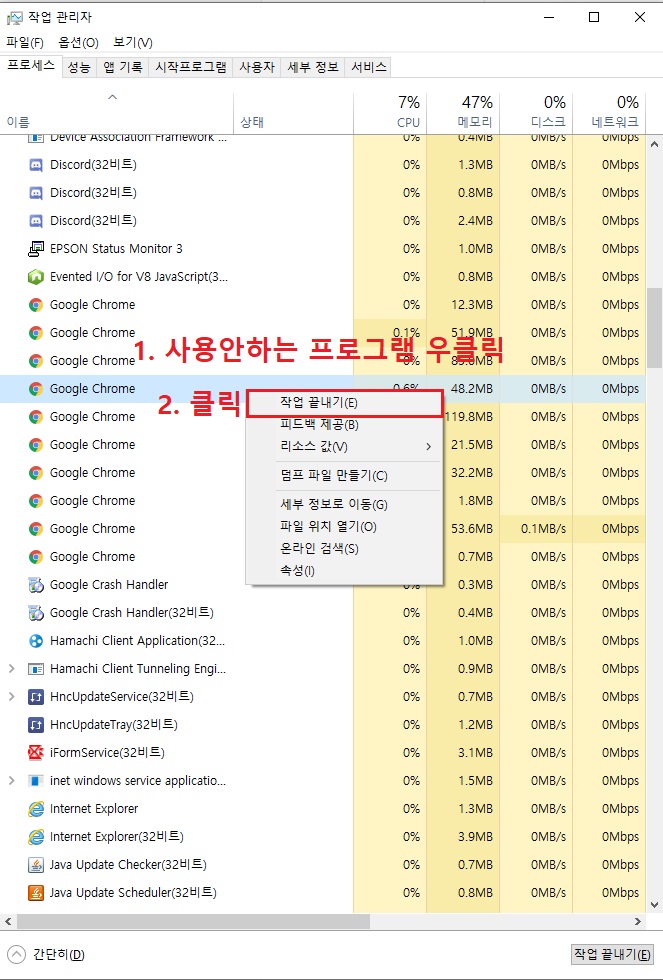This screenshot has height=980, width=663.
Task: Click the vertical scrollbar down arrow
Action: (654, 904)
